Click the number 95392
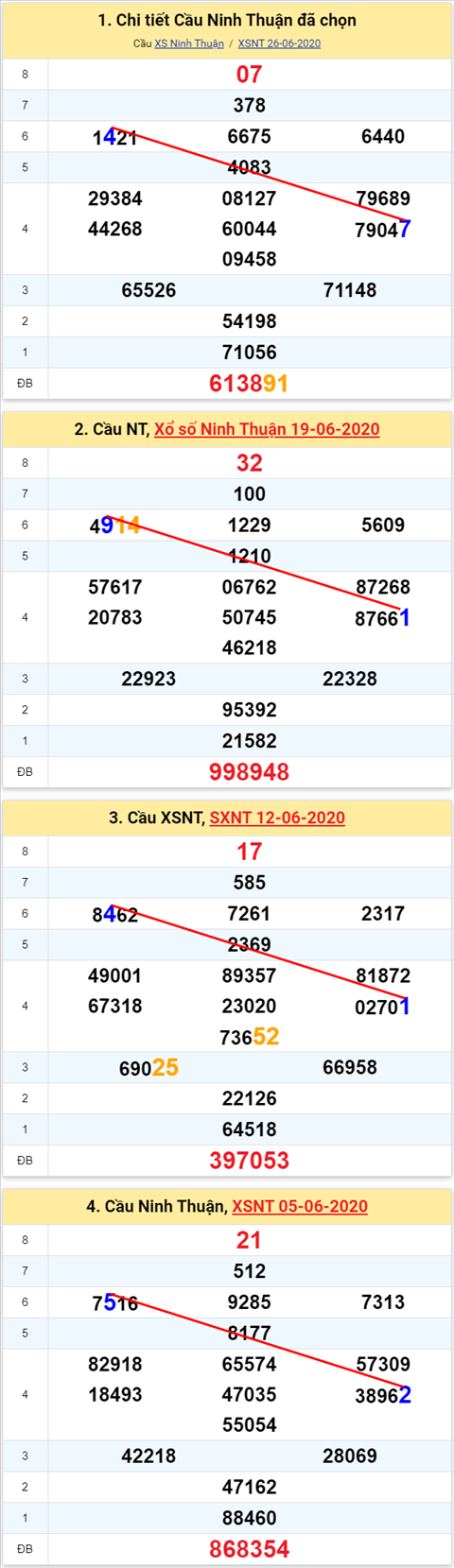 click(x=250, y=710)
